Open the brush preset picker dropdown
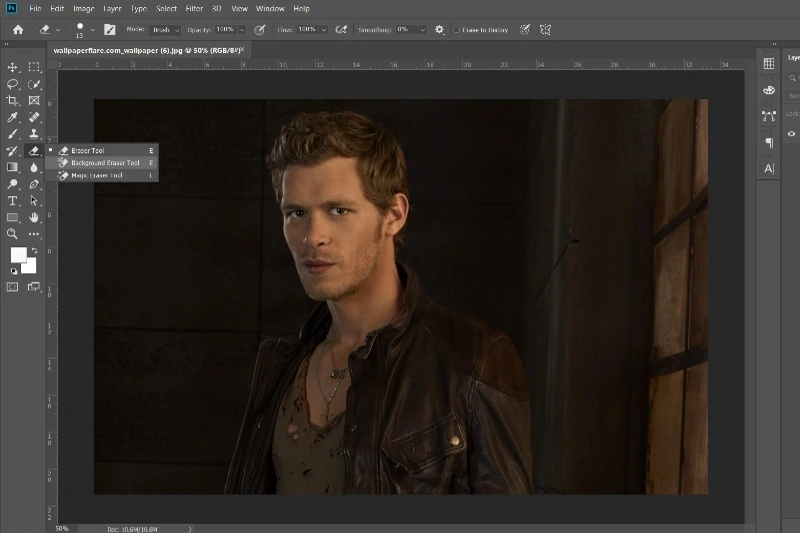Image resolution: width=800 pixels, height=533 pixels. point(93,30)
